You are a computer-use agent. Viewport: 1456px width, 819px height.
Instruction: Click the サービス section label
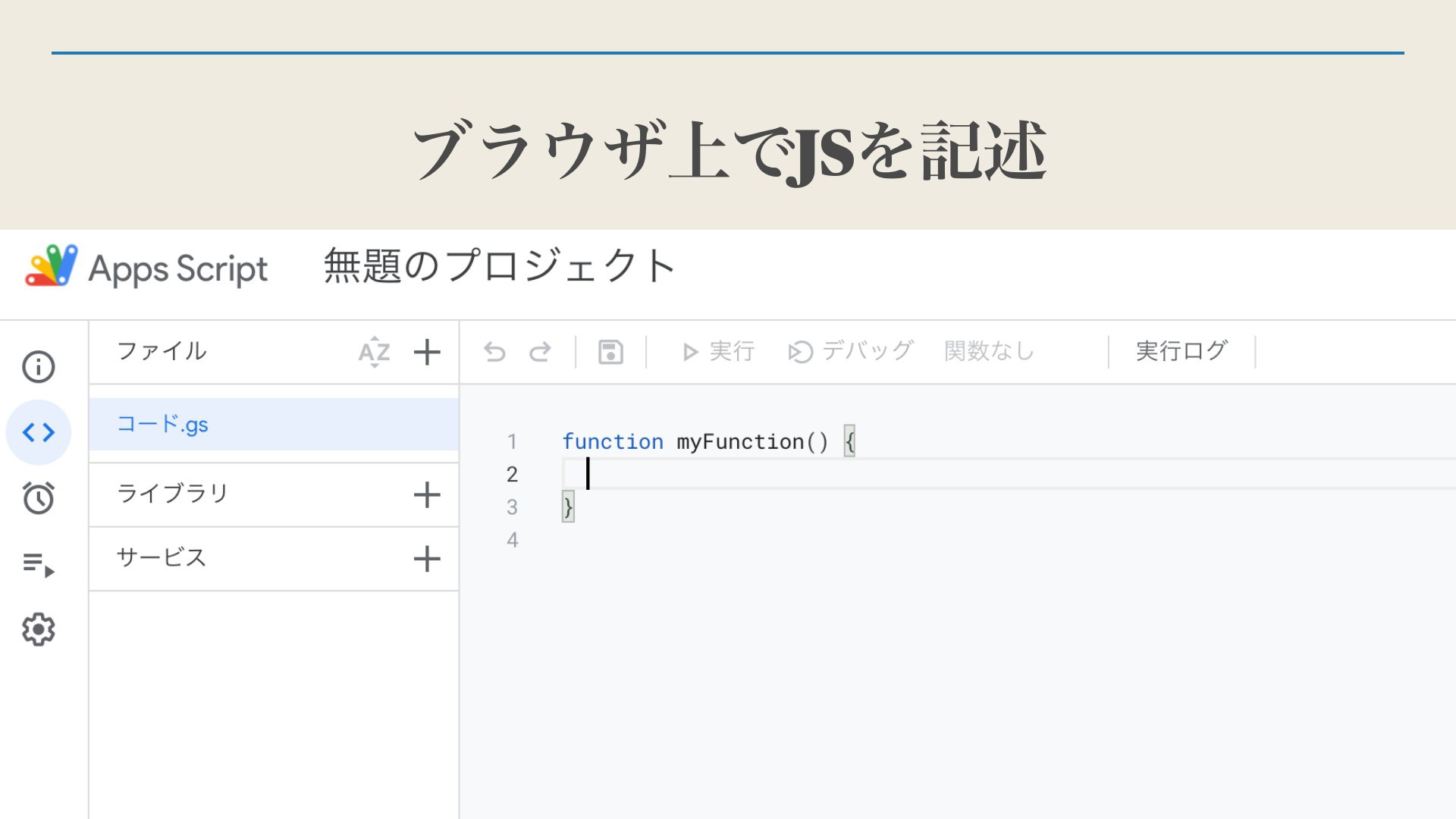pyautogui.click(x=162, y=557)
